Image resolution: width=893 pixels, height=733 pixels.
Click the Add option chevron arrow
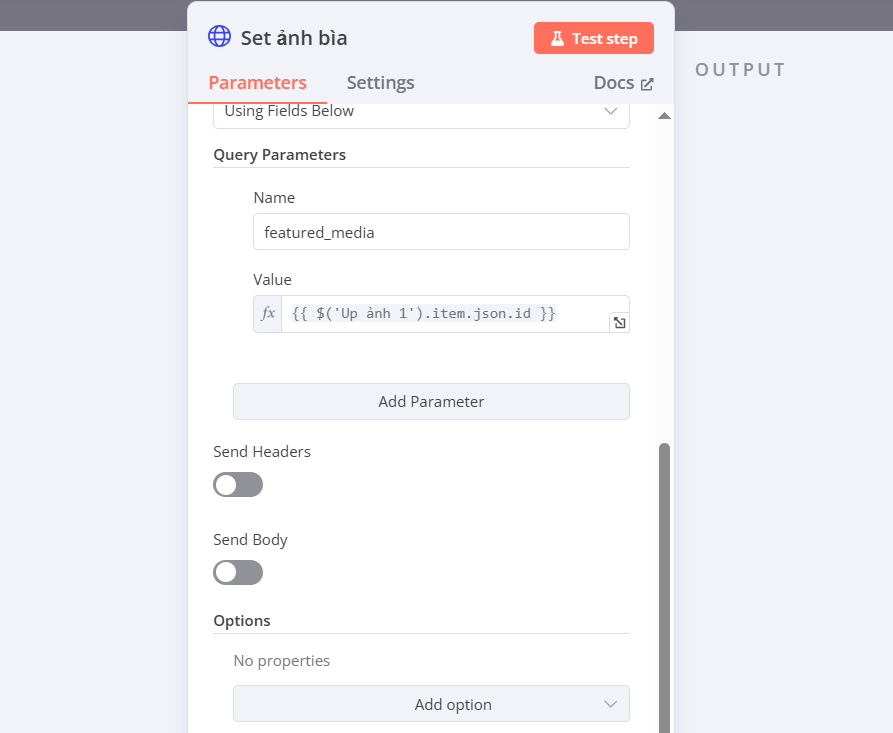[611, 704]
